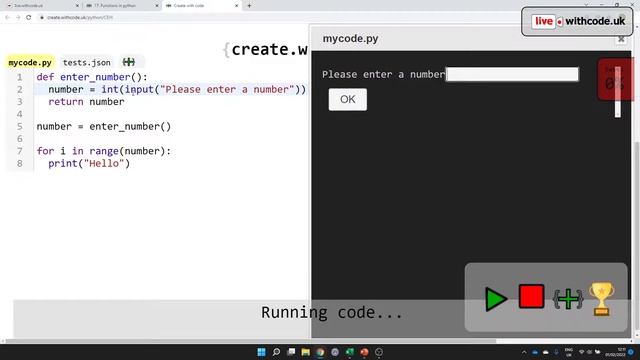Open the Windows Start menu

(x=262, y=352)
